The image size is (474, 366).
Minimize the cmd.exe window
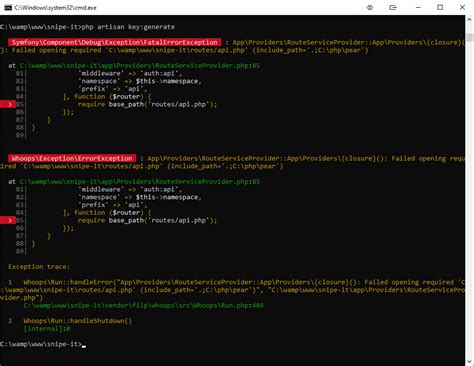click(418, 7)
